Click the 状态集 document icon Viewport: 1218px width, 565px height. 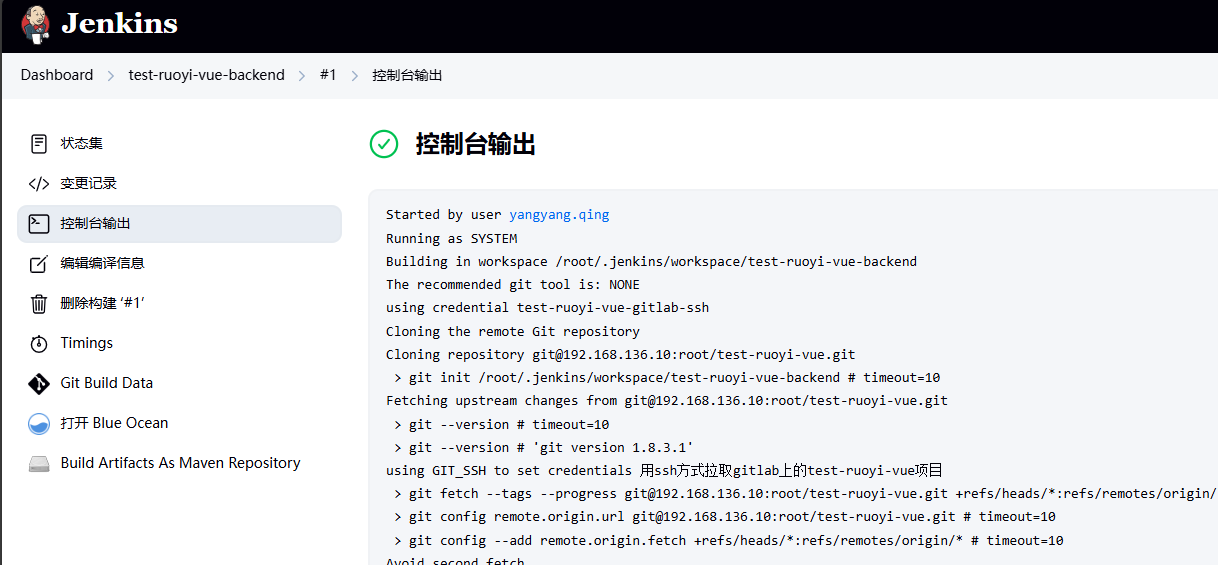pyautogui.click(x=39, y=144)
